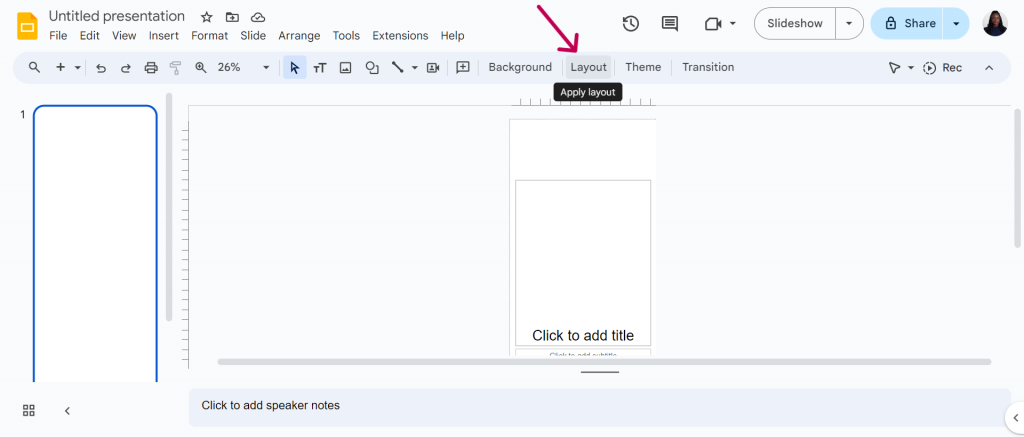Add a comment with the toolbar icon

(x=463, y=67)
